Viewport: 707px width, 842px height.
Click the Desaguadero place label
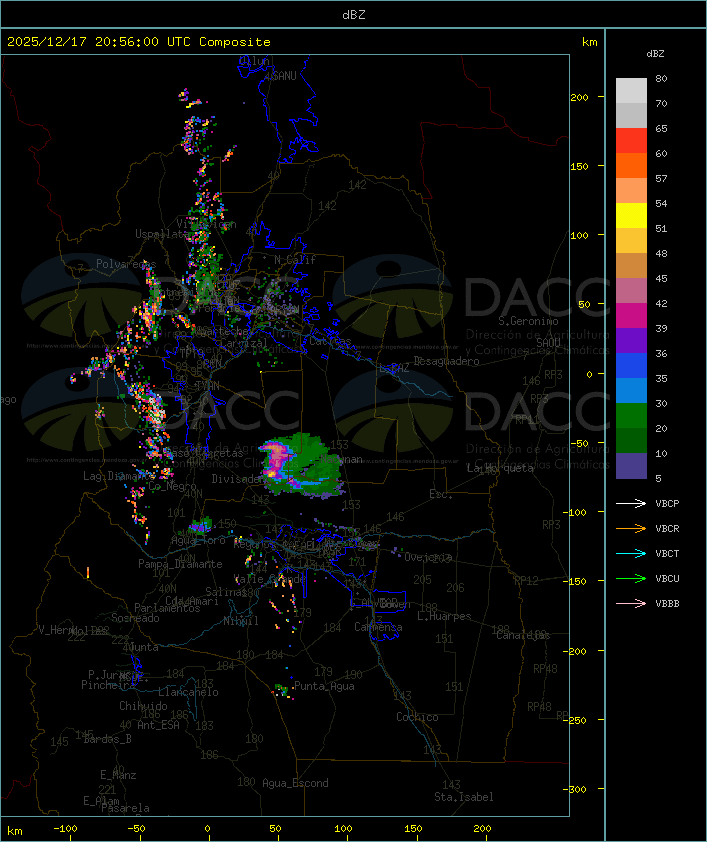(446, 361)
